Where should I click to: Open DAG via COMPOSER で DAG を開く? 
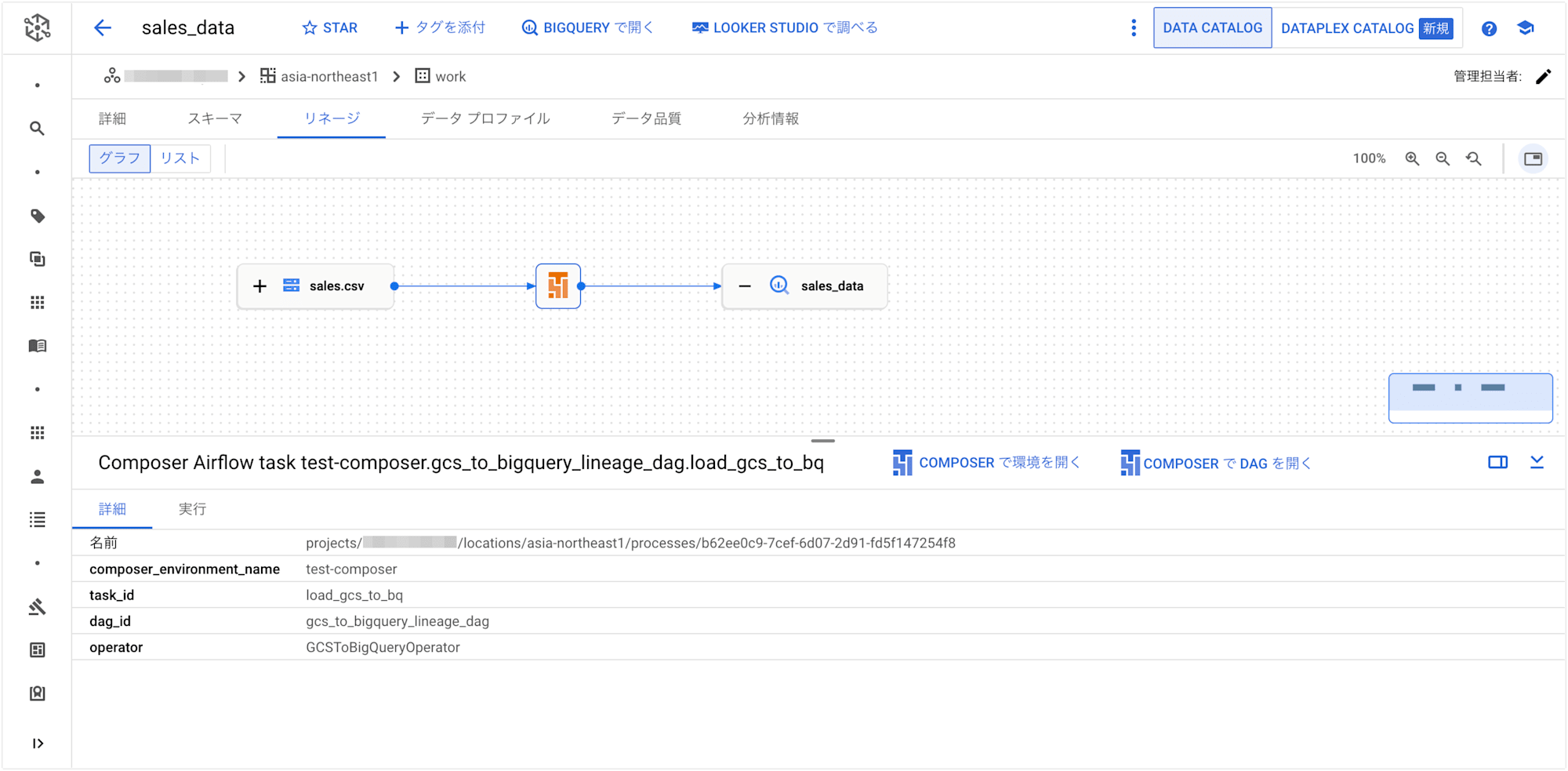(x=1215, y=463)
